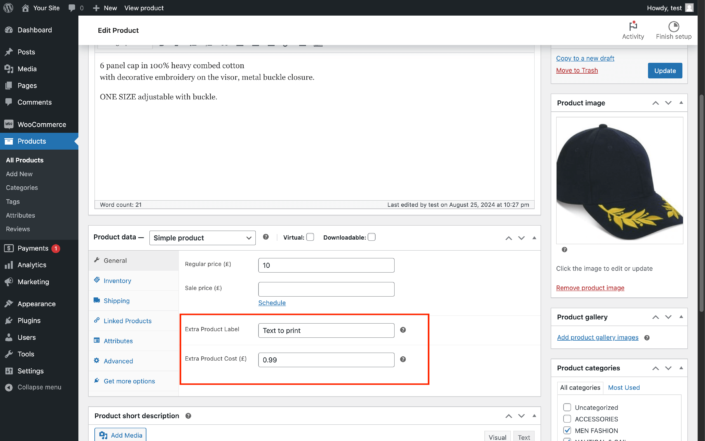Open the Activity panel icon
705x441 pixels.
(632, 27)
